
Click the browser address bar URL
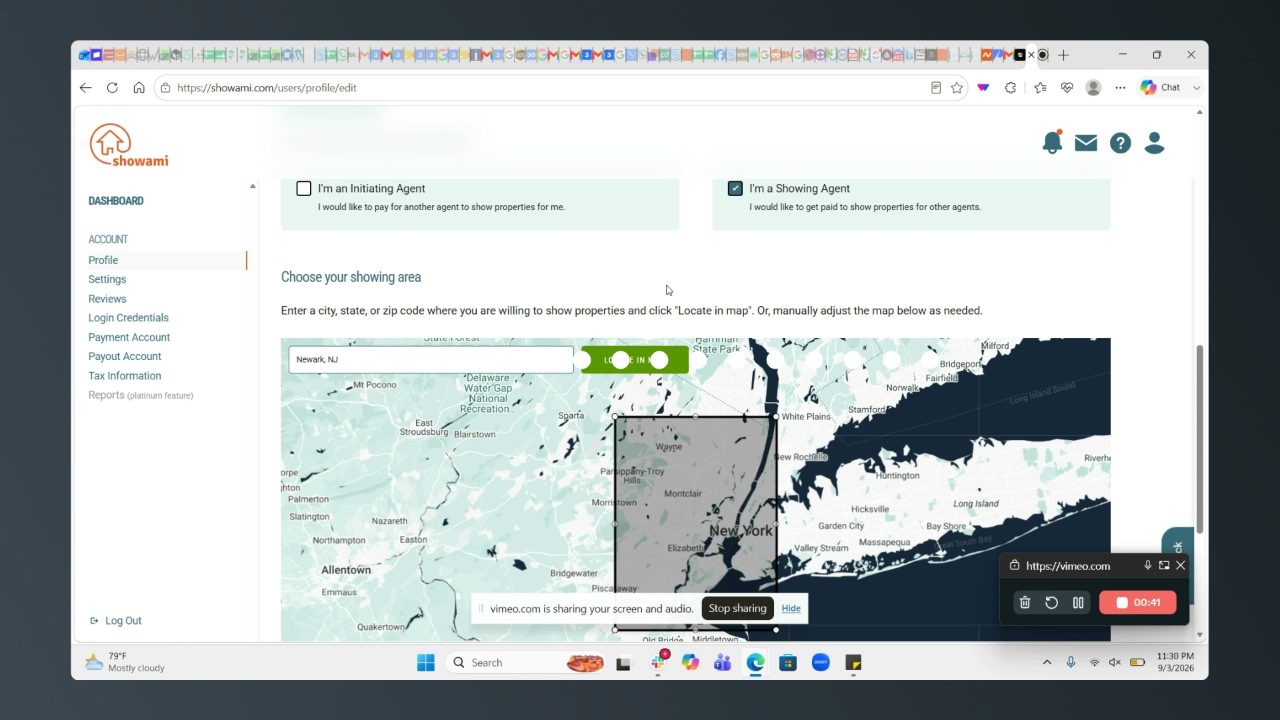pyautogui.click(x=267, y=88)
